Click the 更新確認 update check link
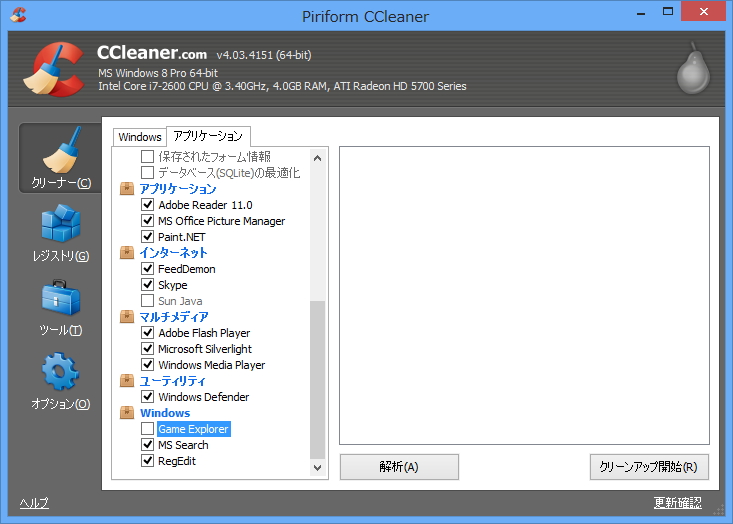The image size is (733, 524). [x=677, y=502]
